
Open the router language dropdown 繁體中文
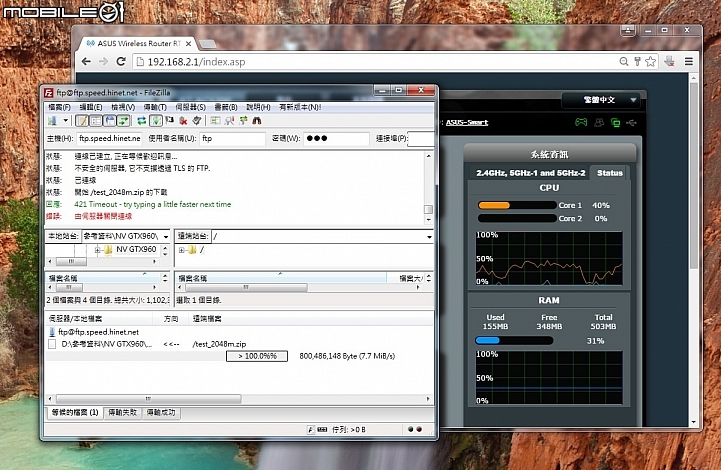click(601, 100)
